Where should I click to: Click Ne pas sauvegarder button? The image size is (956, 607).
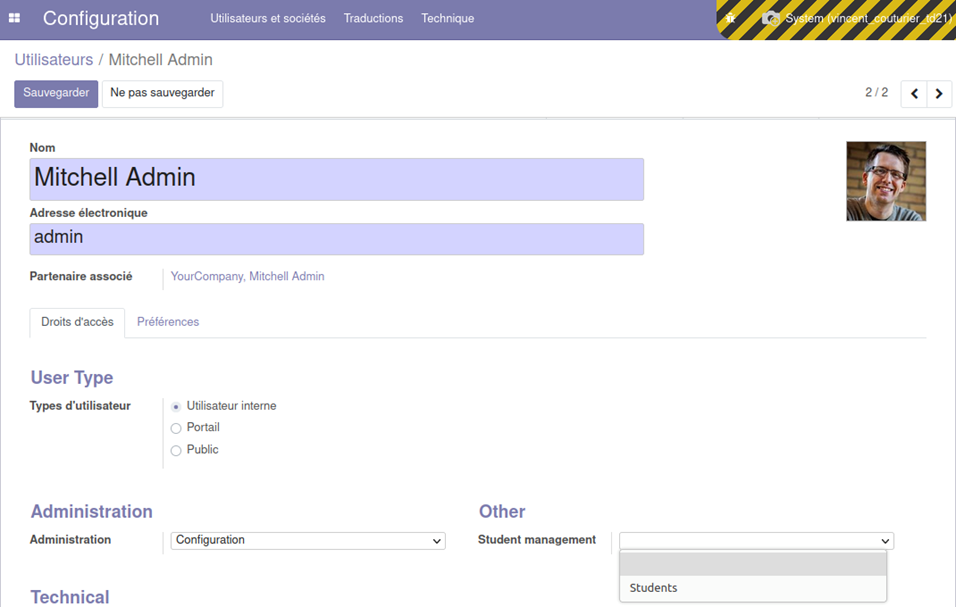point(162,93)
